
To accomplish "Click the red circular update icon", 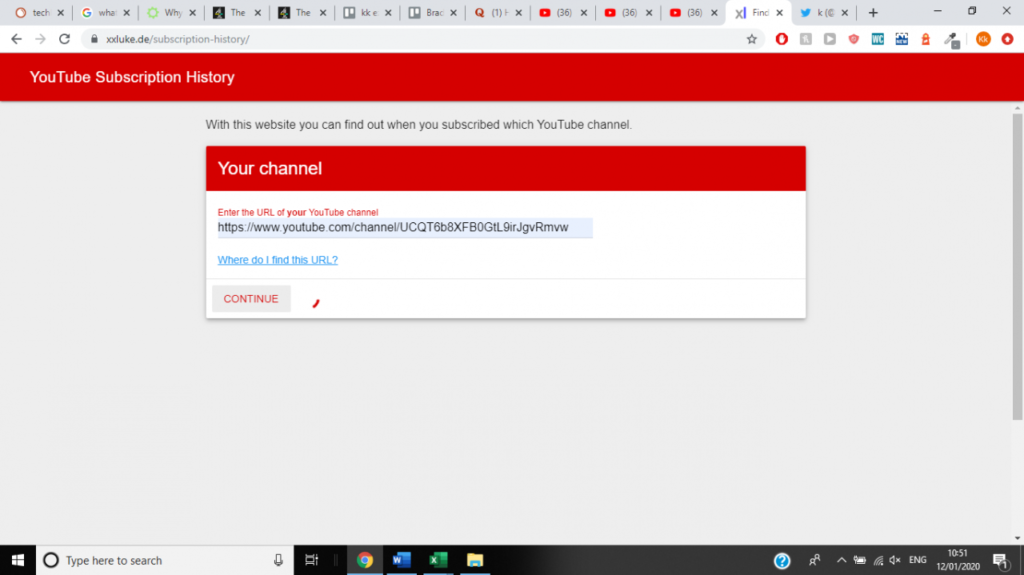I will click(x=1008, y=39).
